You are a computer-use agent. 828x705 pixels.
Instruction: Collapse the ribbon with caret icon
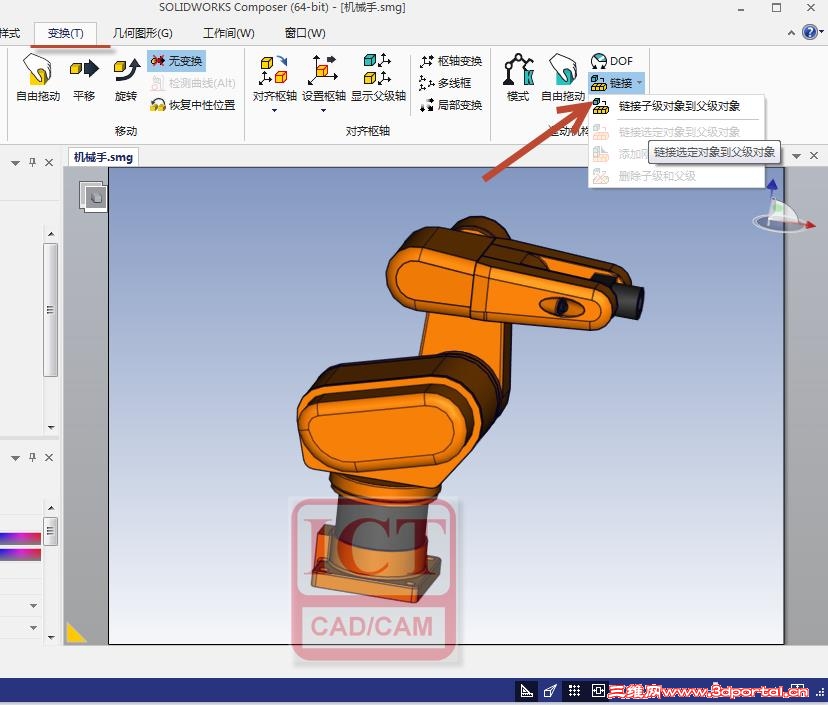point(791,33)
